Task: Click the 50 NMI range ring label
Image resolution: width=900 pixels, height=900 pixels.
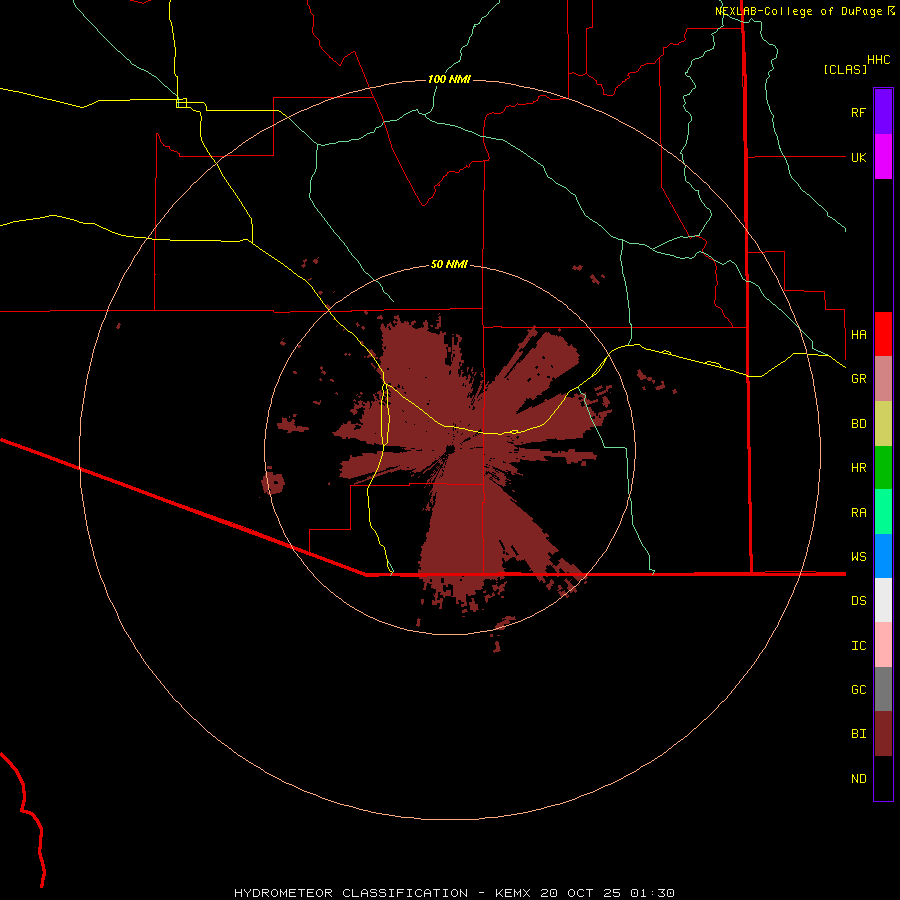Action: (x=449, y=264)
